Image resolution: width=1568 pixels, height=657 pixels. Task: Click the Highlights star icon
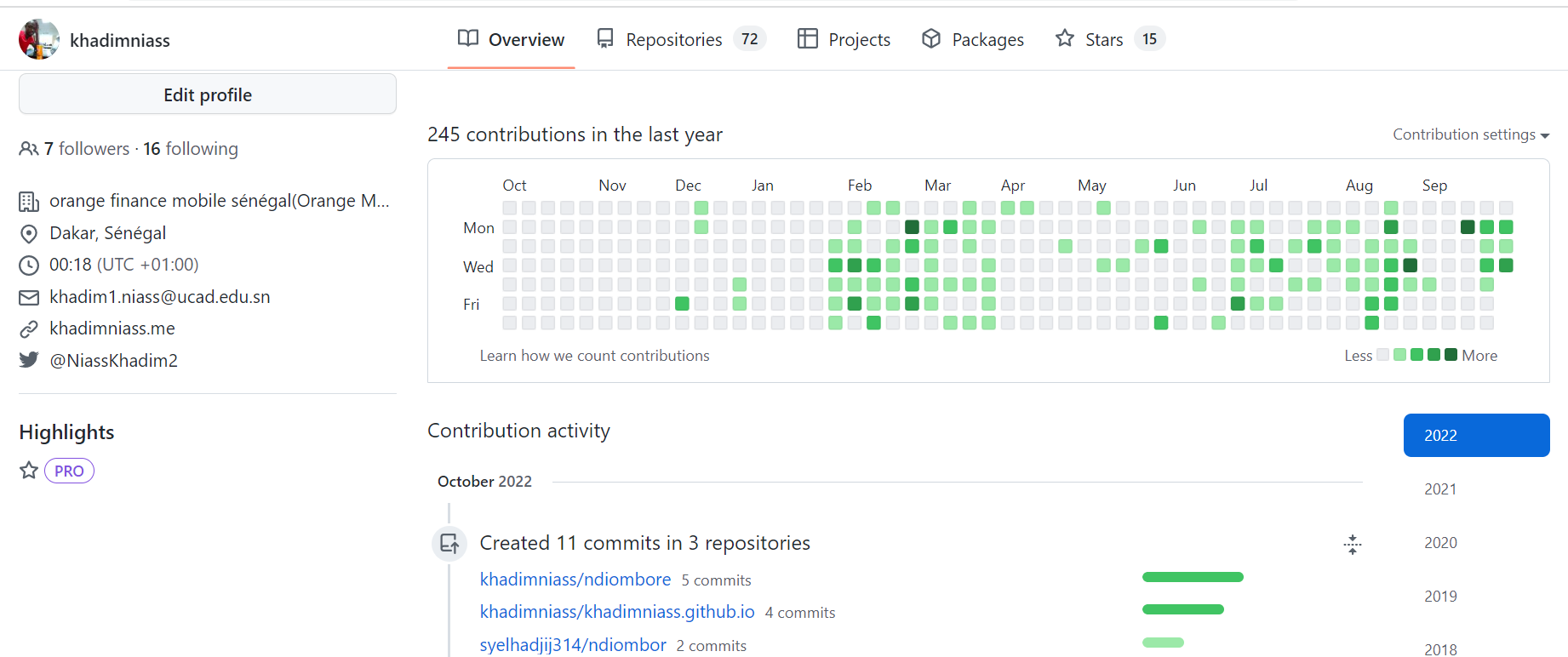click(x=29, y=470)
